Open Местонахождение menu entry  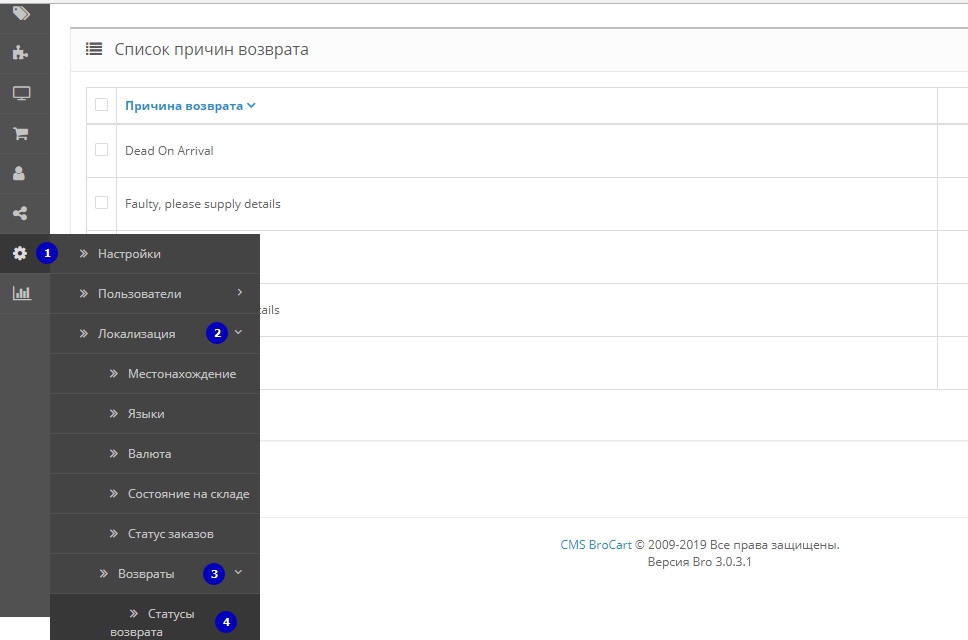[154, 374]
